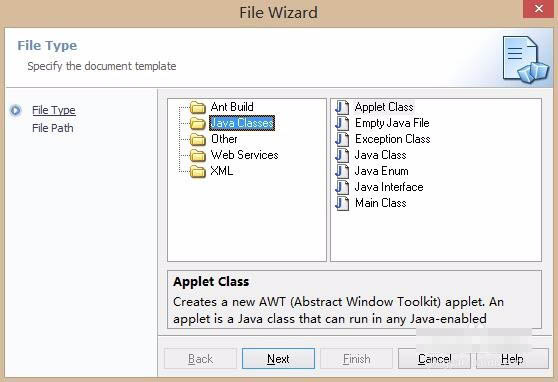558x382 pixels.
Task: Click the Applet Class file icon
Action: tap(342, 107)
